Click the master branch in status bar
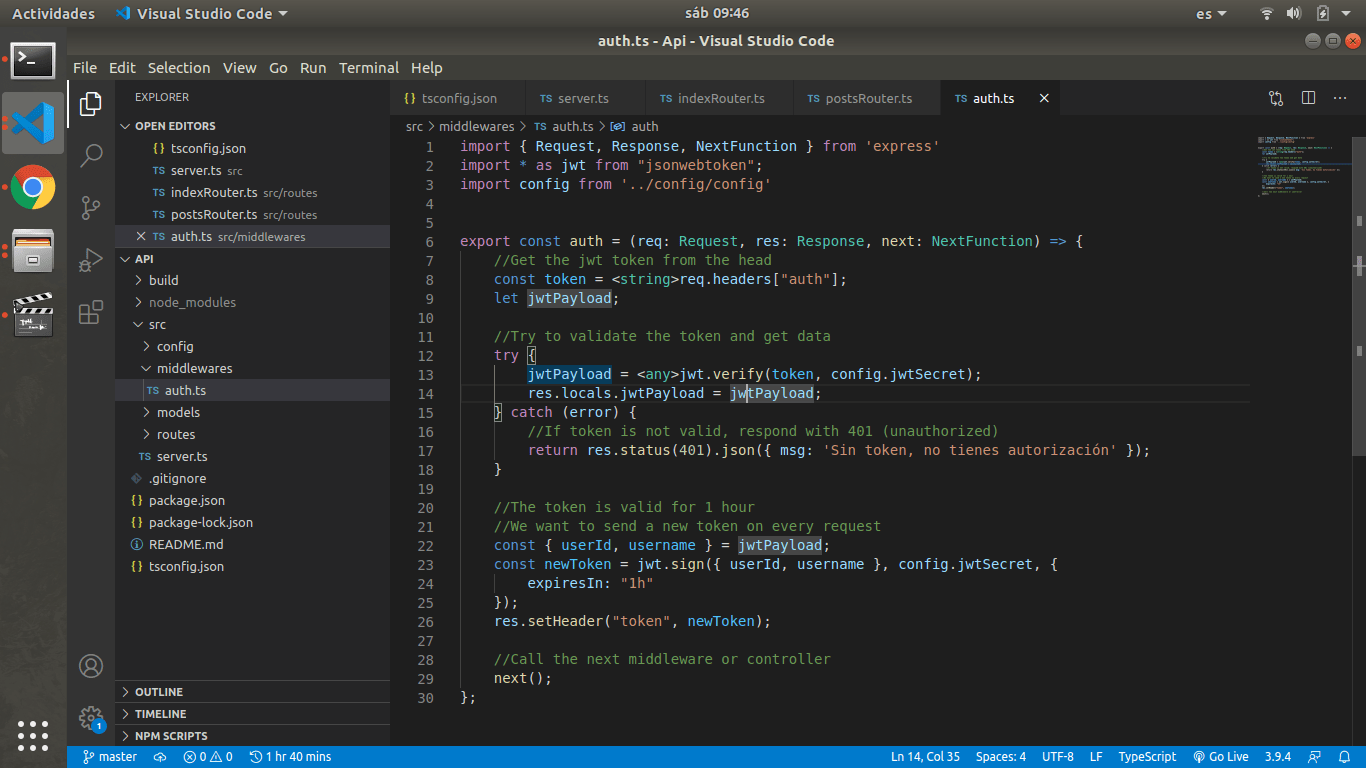 pos(110,757)
